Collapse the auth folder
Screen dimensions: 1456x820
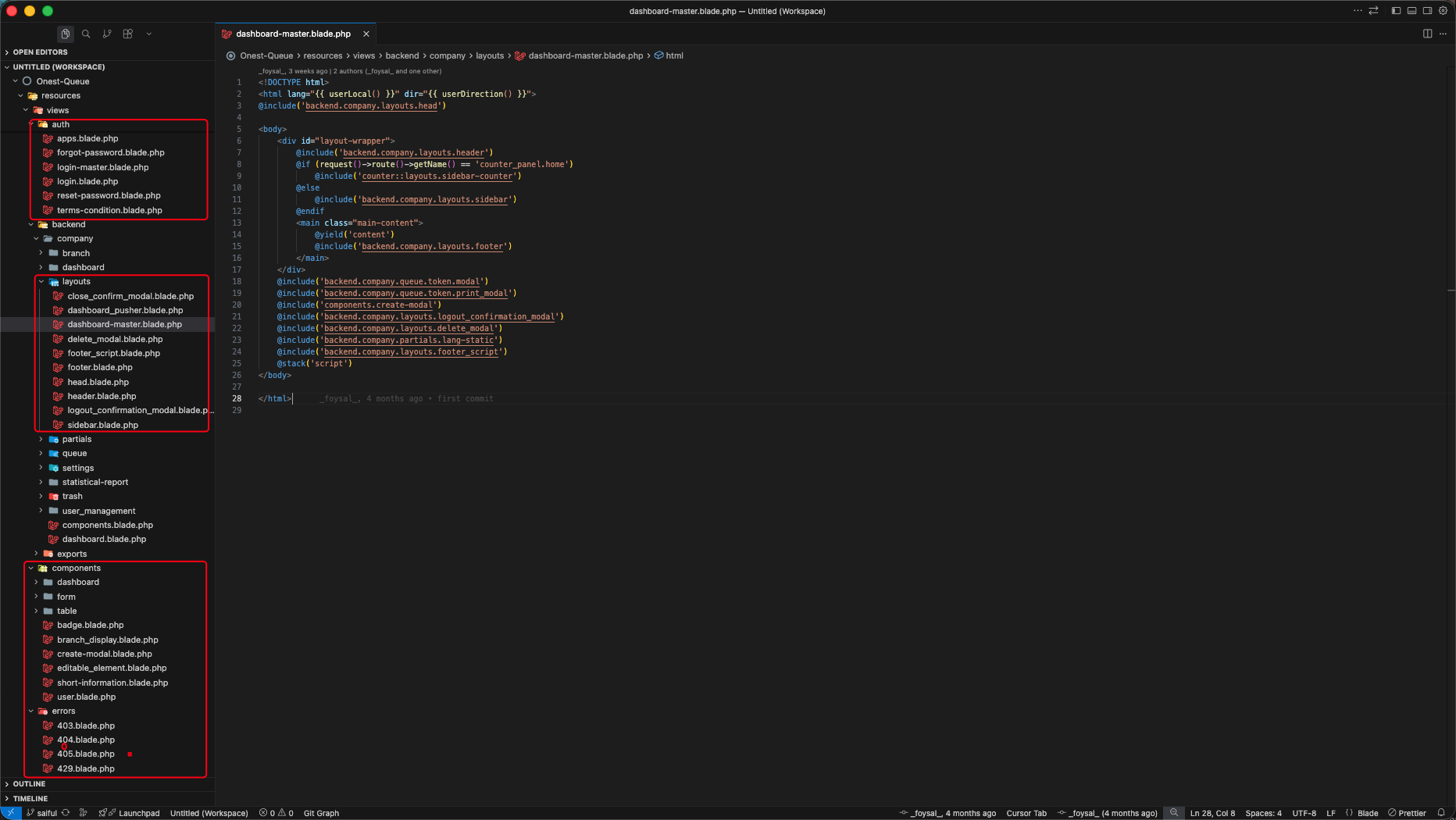[x=60, y=124]
